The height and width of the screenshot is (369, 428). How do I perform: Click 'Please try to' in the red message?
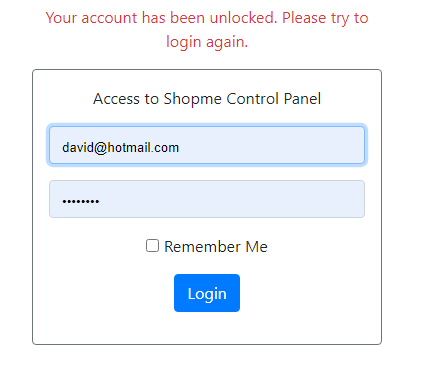325,18
